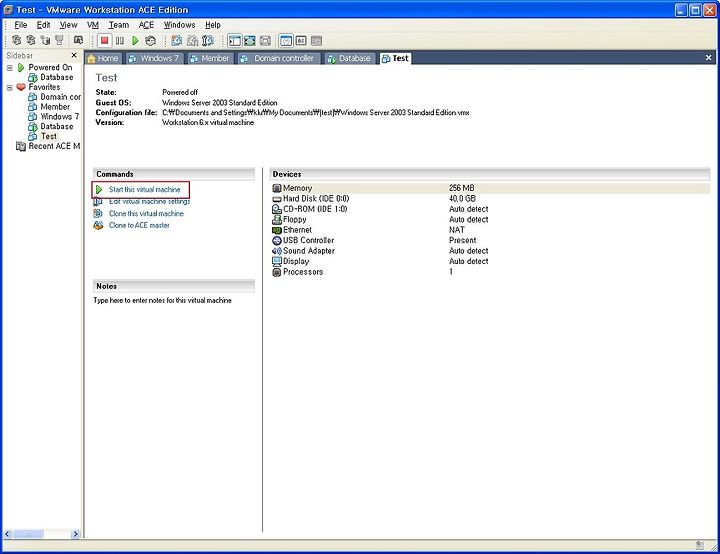
Task: Click the Reset virtual machine toolbar icon
Action: (151, 41)
